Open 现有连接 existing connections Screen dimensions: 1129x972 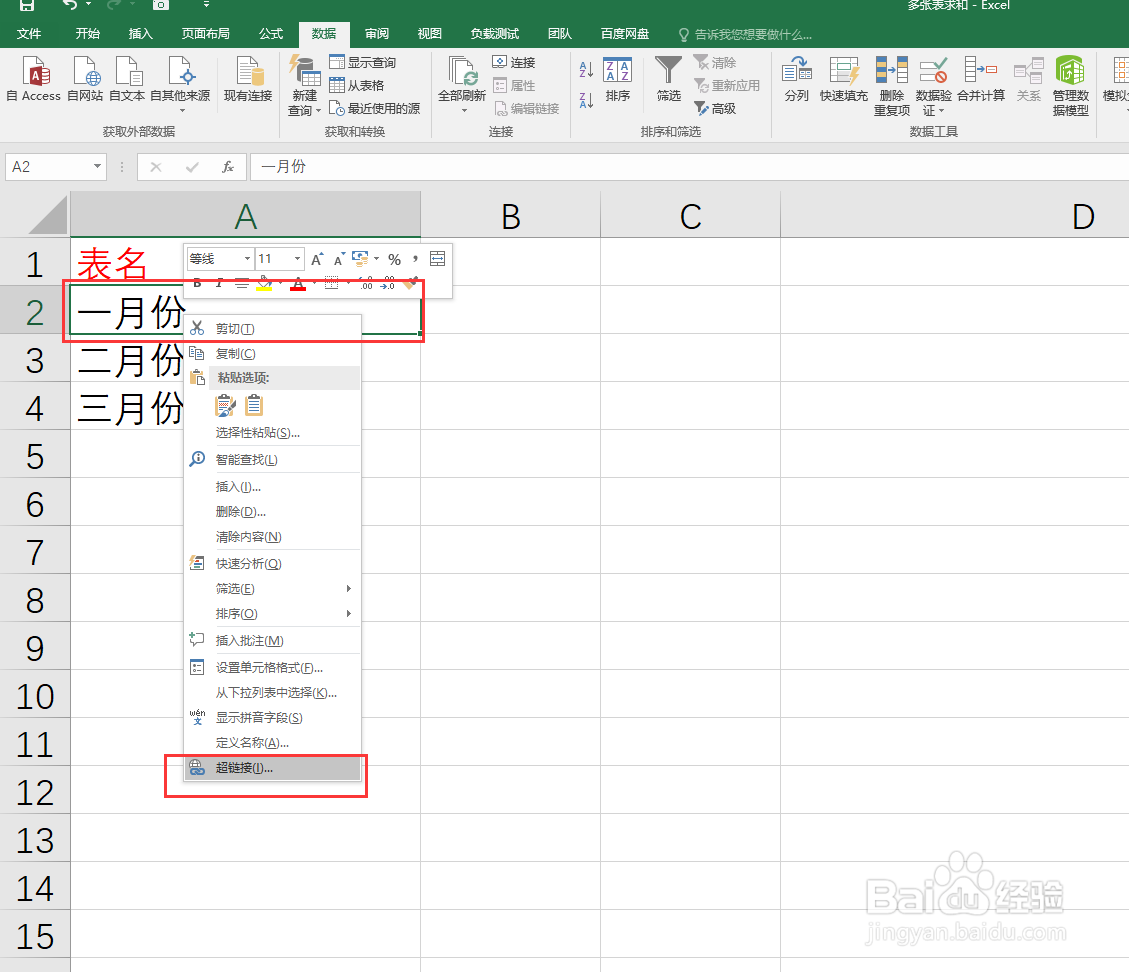pyautogui.click(x=247, y=80)
